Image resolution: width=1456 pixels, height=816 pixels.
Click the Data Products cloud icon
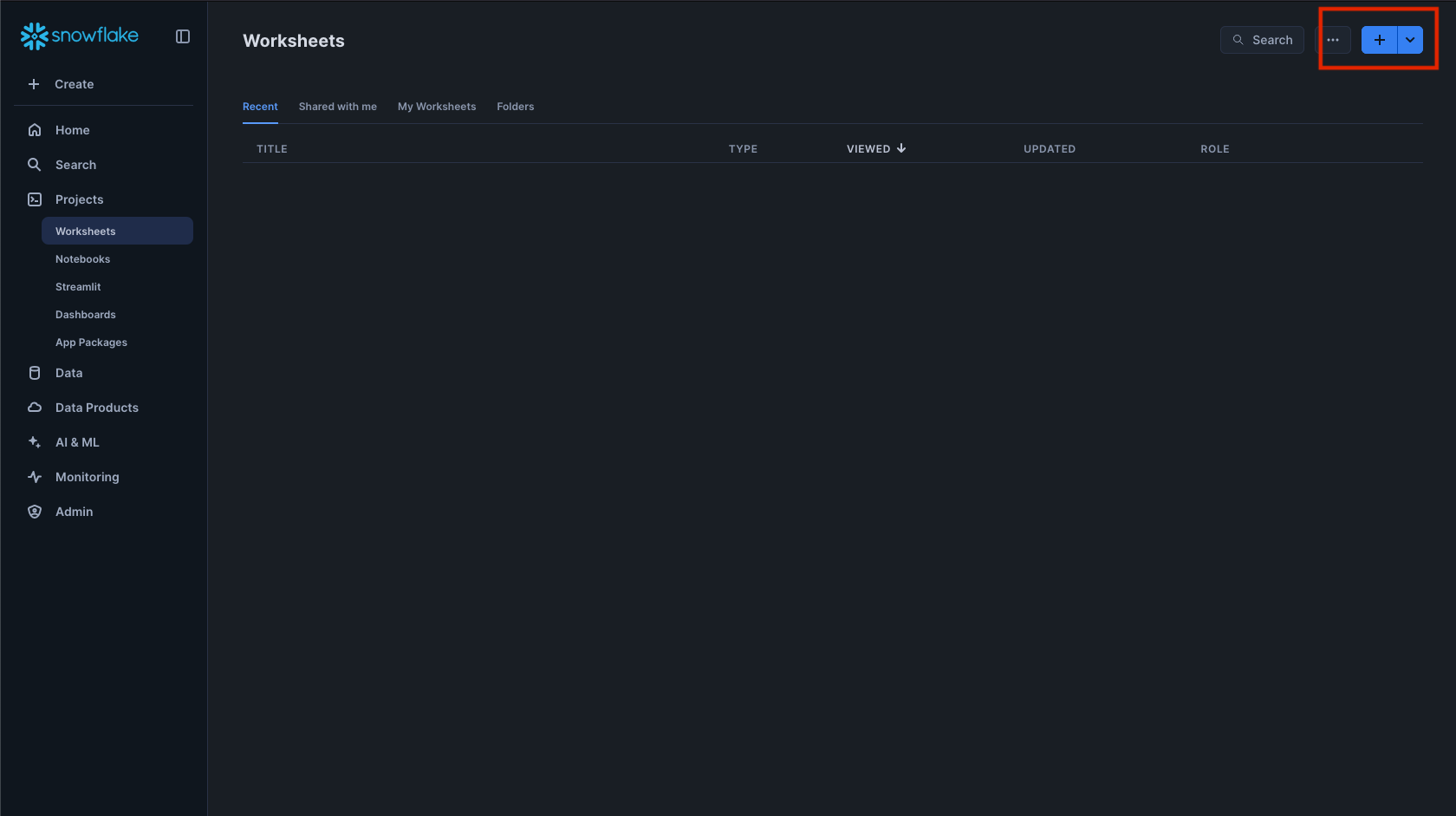point(35,408)
